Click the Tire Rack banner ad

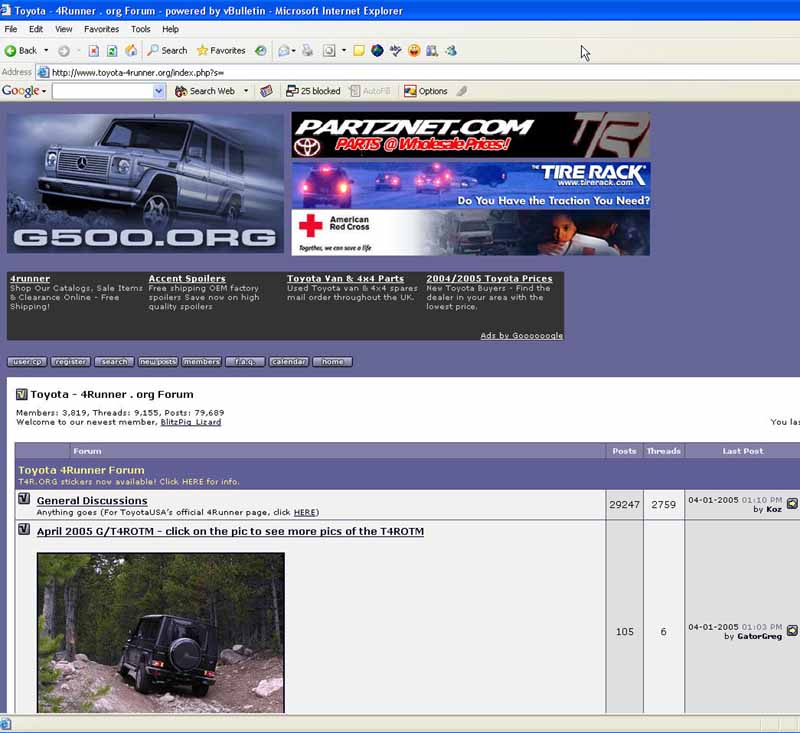coord(470,185)
